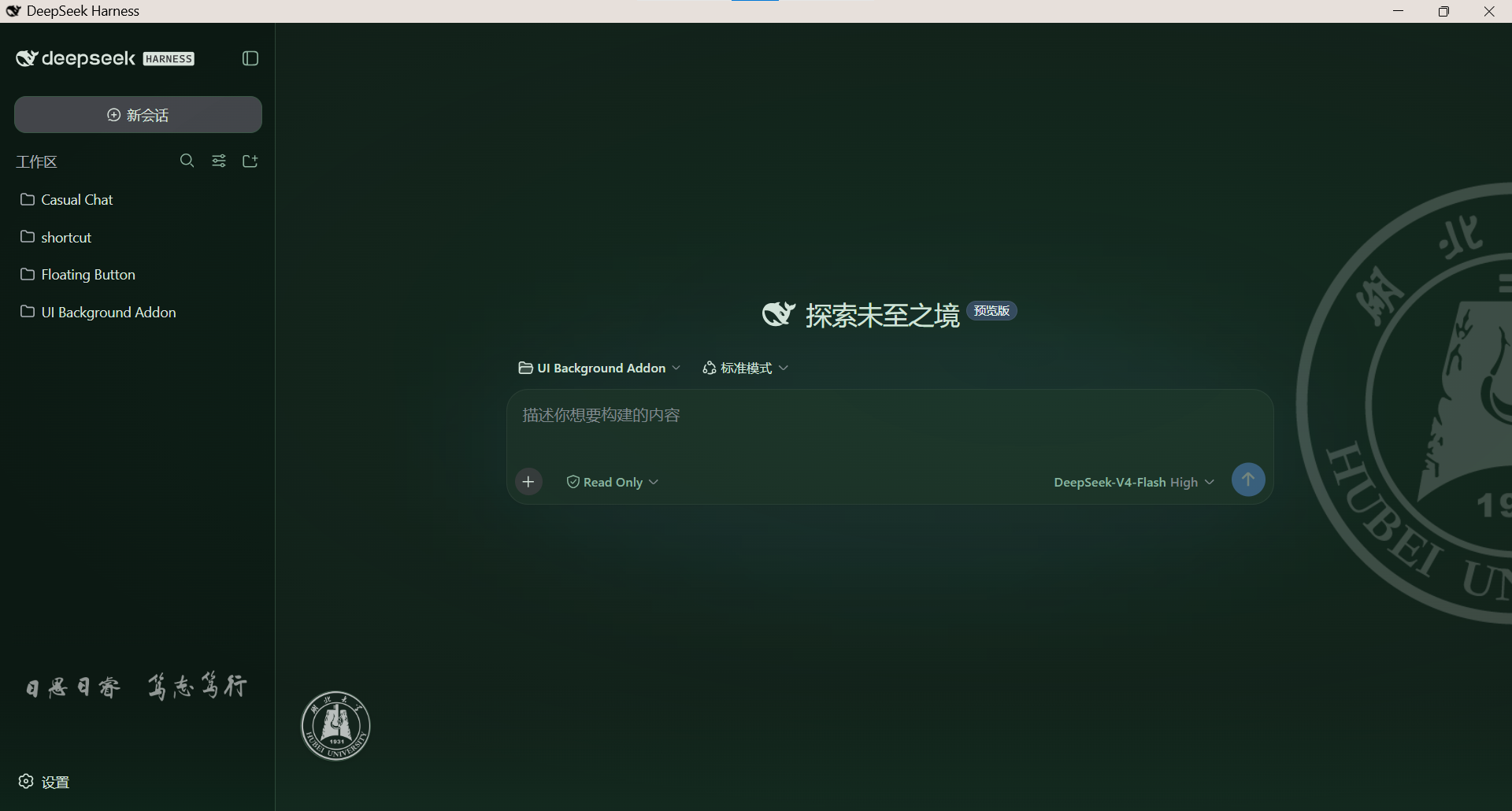The height and width of the screenshot is (811, 1512).
Task: Start a new chat with 新会话 button
Action: (x=138, y=115)
